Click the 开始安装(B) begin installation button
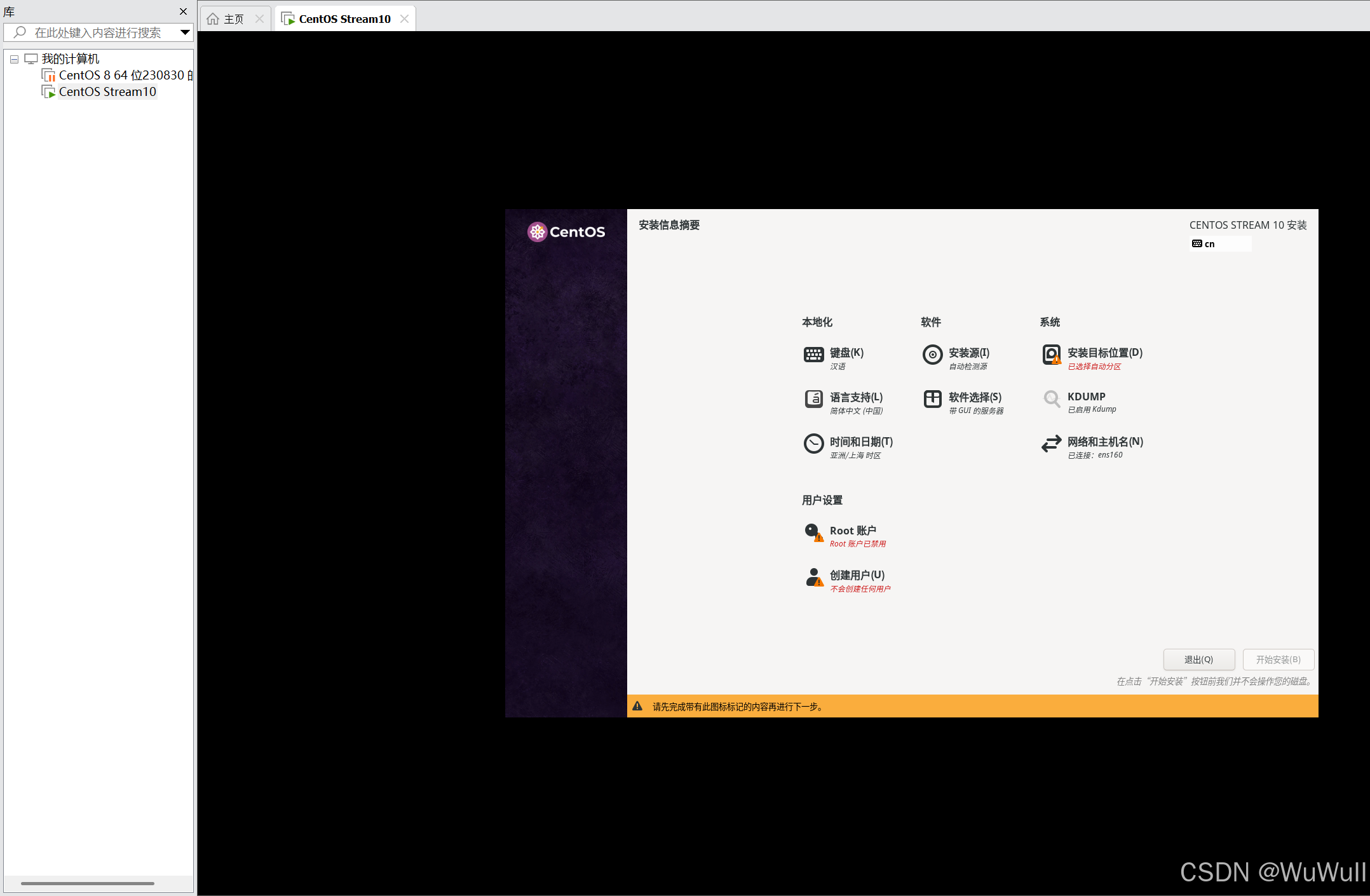 coord(1278,660)
